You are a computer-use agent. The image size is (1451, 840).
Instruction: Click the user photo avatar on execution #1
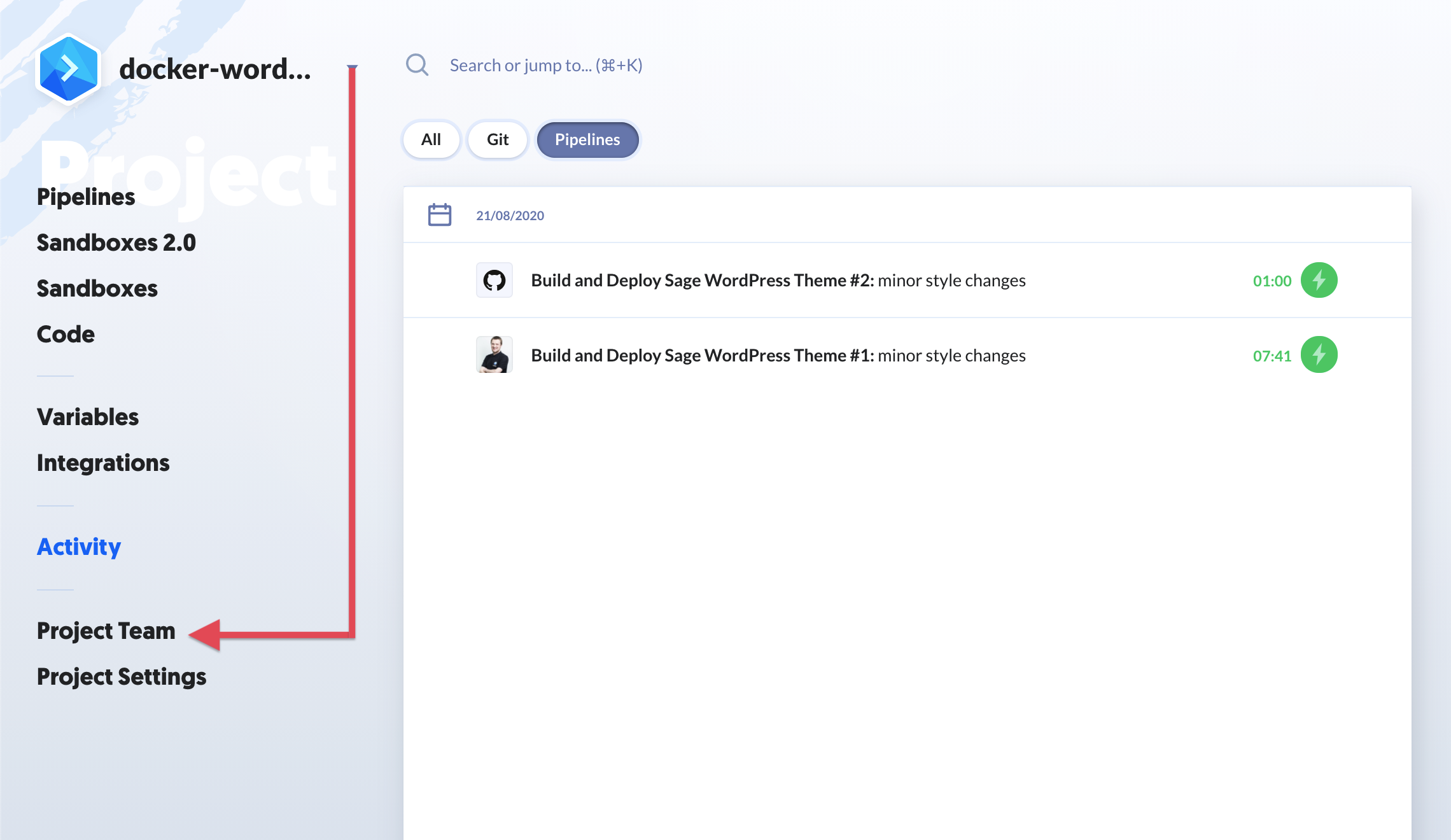point(494,354)
